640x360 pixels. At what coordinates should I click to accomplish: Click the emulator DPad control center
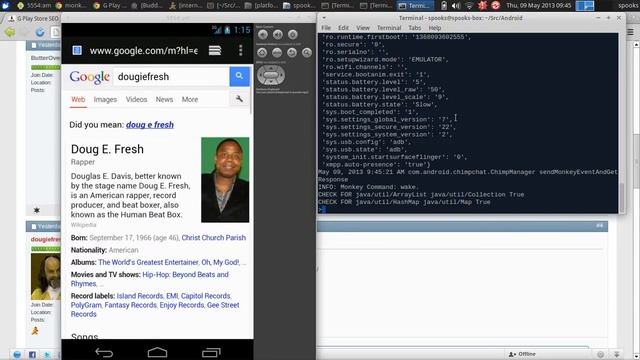(x=271, y=75)
